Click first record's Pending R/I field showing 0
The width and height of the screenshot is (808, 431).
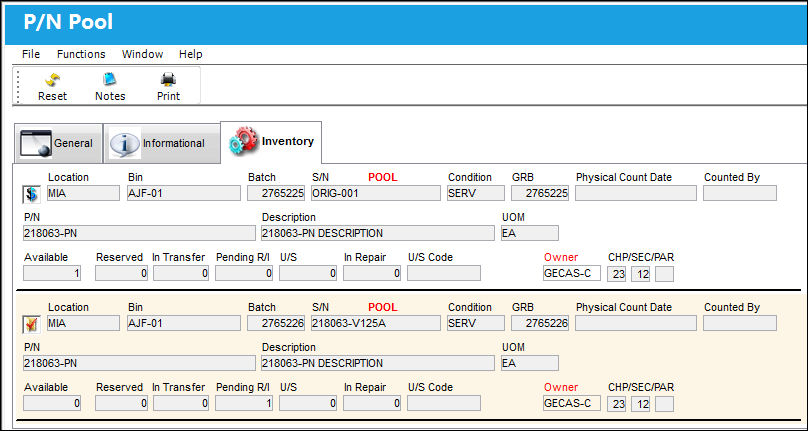coord(244,273)
